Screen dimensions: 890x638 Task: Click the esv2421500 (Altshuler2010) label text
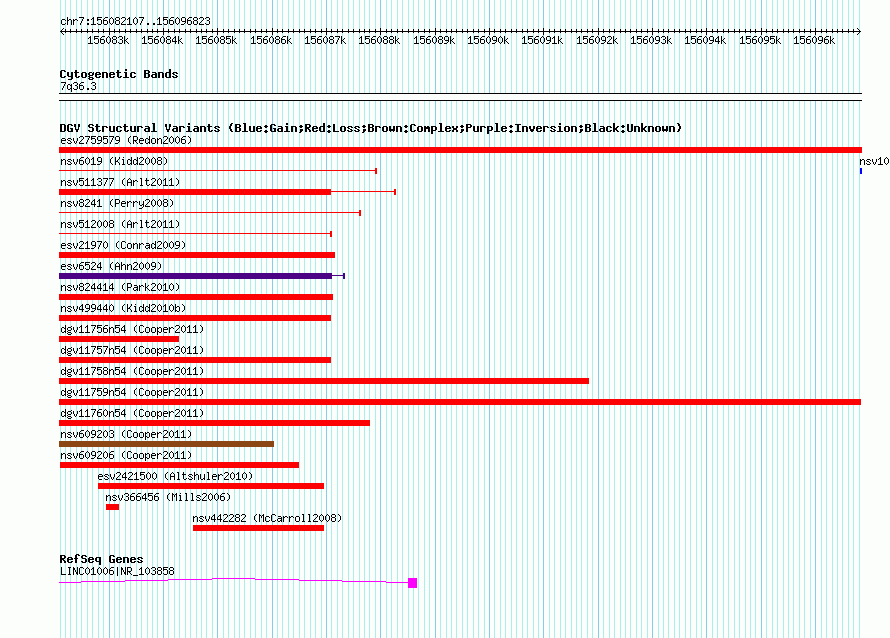point(175,476)
